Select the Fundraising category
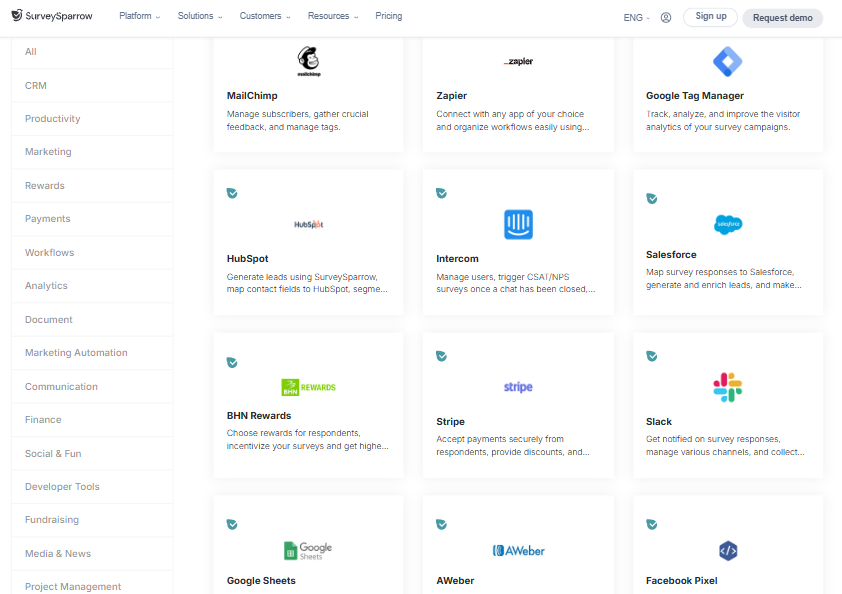The height and width of the screenshot is (594, 842). [92, 520]
